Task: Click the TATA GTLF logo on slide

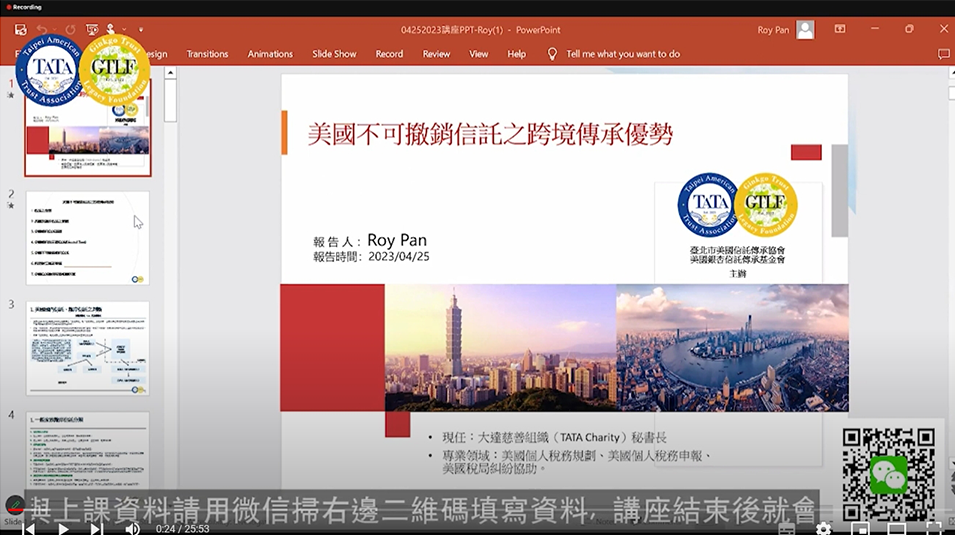Action: pyautogui.click(x=738, y=205)
